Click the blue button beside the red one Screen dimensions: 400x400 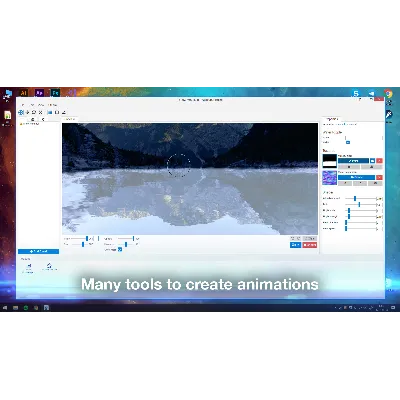pos(295,245)
